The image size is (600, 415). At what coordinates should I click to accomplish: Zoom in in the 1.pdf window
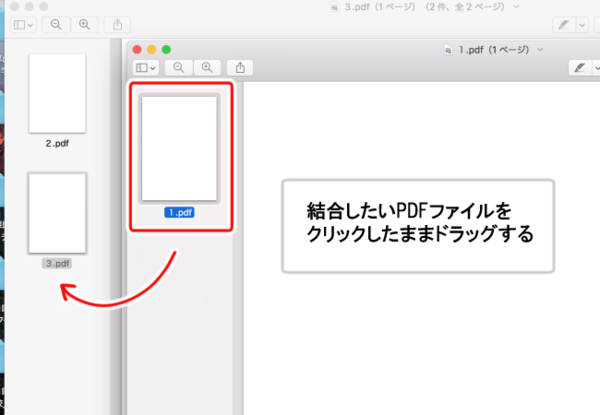pyautogui.click(x=207, y=68)
